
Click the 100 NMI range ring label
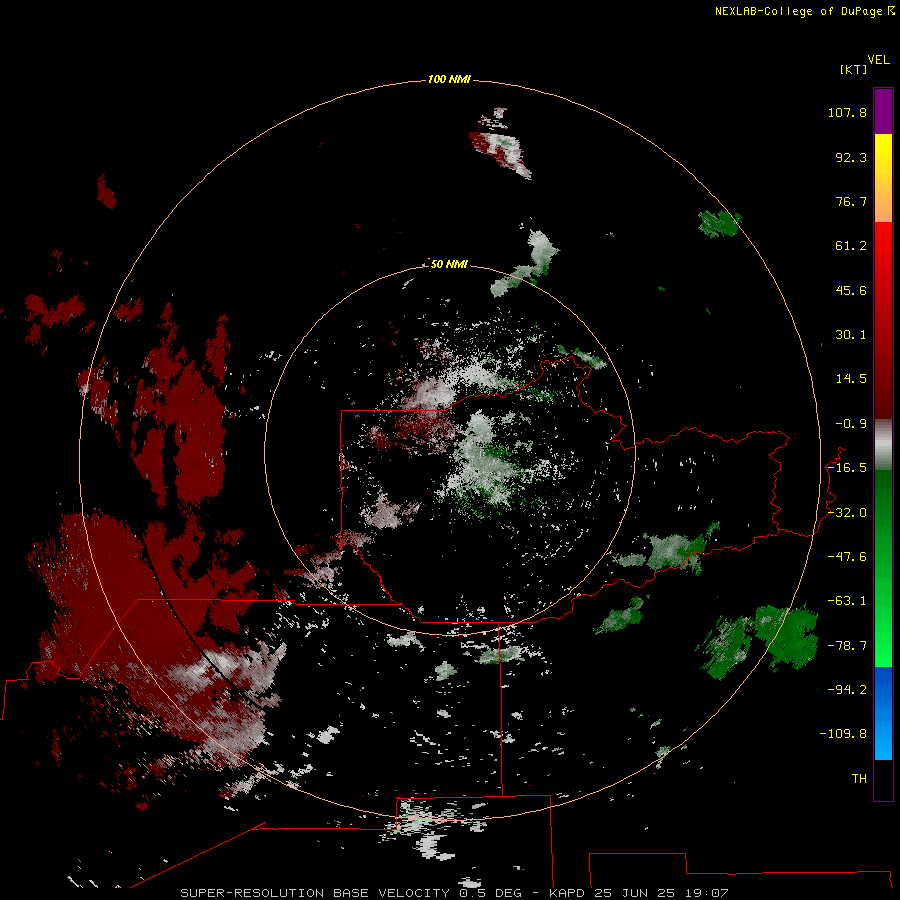(449, 79)
